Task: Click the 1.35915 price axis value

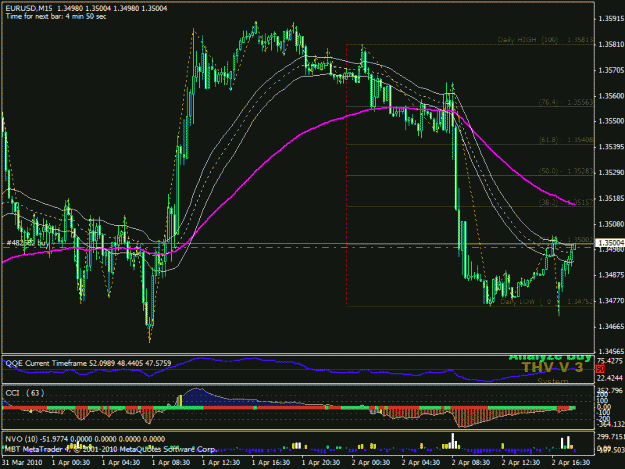Action: (x=611, y=19)
